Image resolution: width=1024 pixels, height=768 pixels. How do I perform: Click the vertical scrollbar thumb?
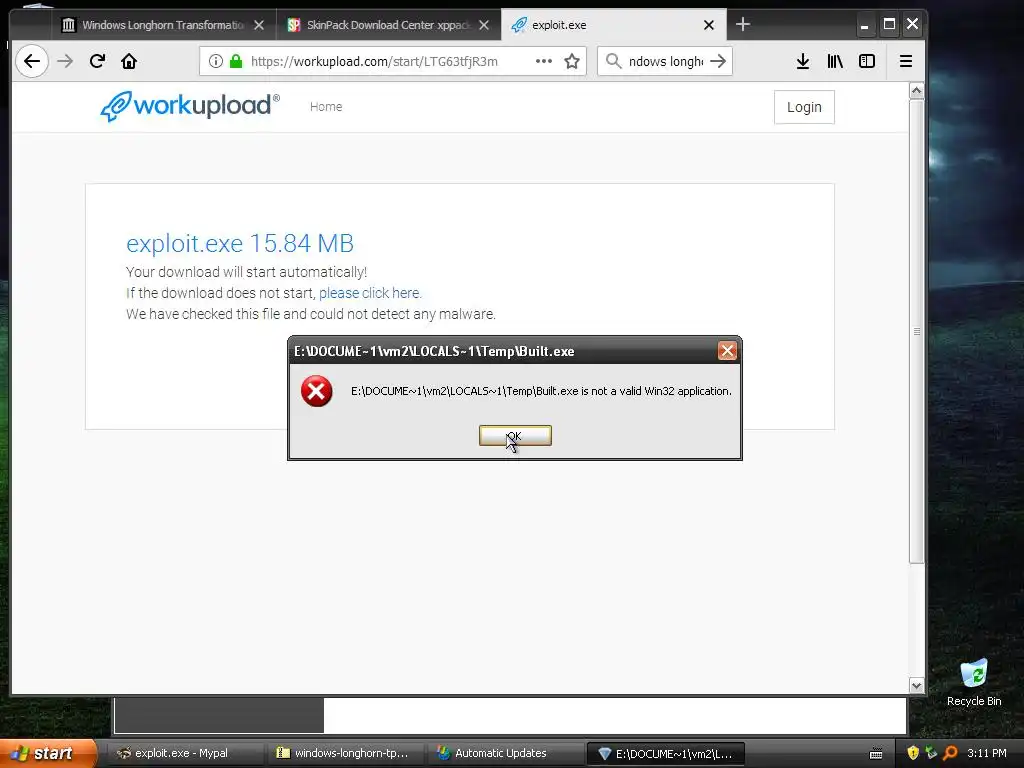point(916,331)
